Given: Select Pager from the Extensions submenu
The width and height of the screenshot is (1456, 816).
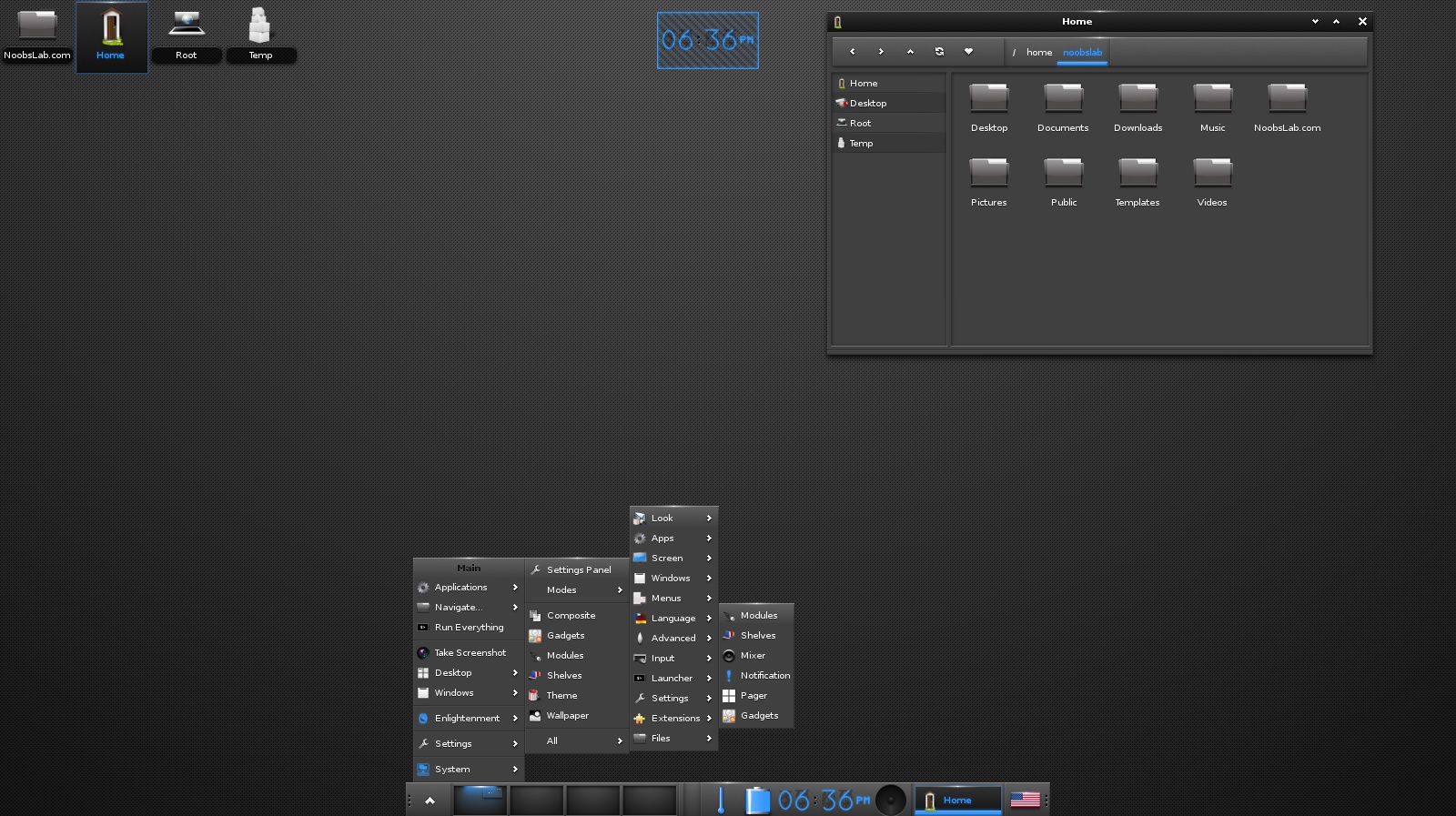Looking at the screenshot, I should [756, 696].
